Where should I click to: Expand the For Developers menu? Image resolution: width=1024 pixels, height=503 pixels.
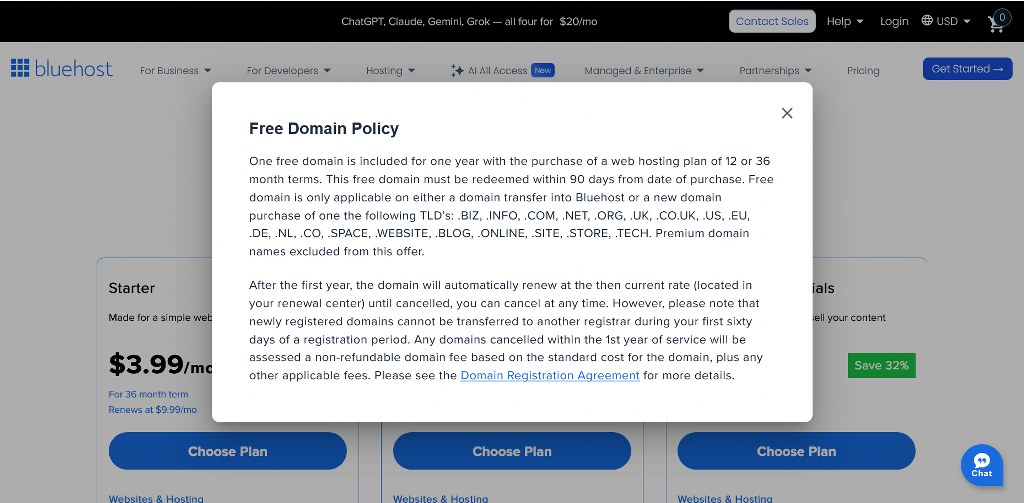[288, 71]
